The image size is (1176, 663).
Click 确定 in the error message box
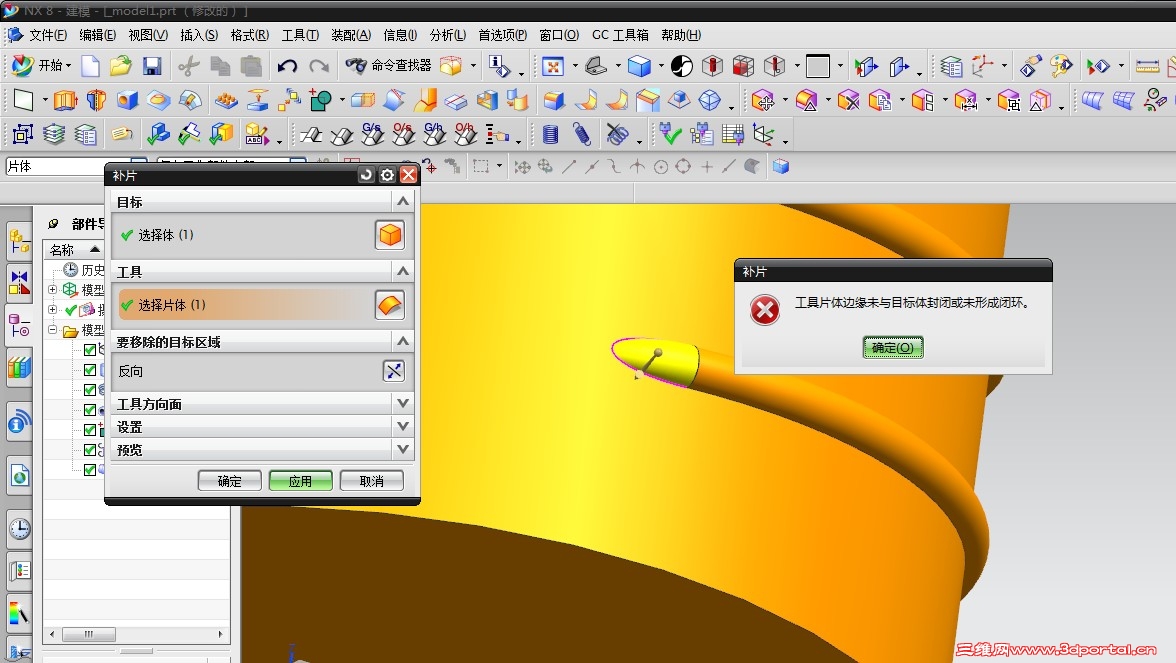pyautogui.click(x=892, y=348)
